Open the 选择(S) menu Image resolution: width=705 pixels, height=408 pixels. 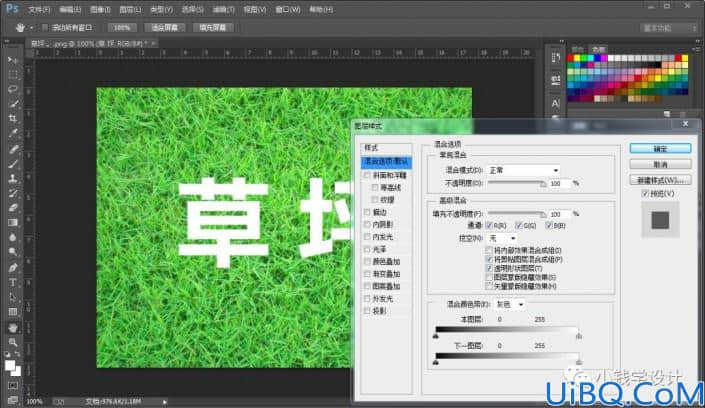pos(192,9)
